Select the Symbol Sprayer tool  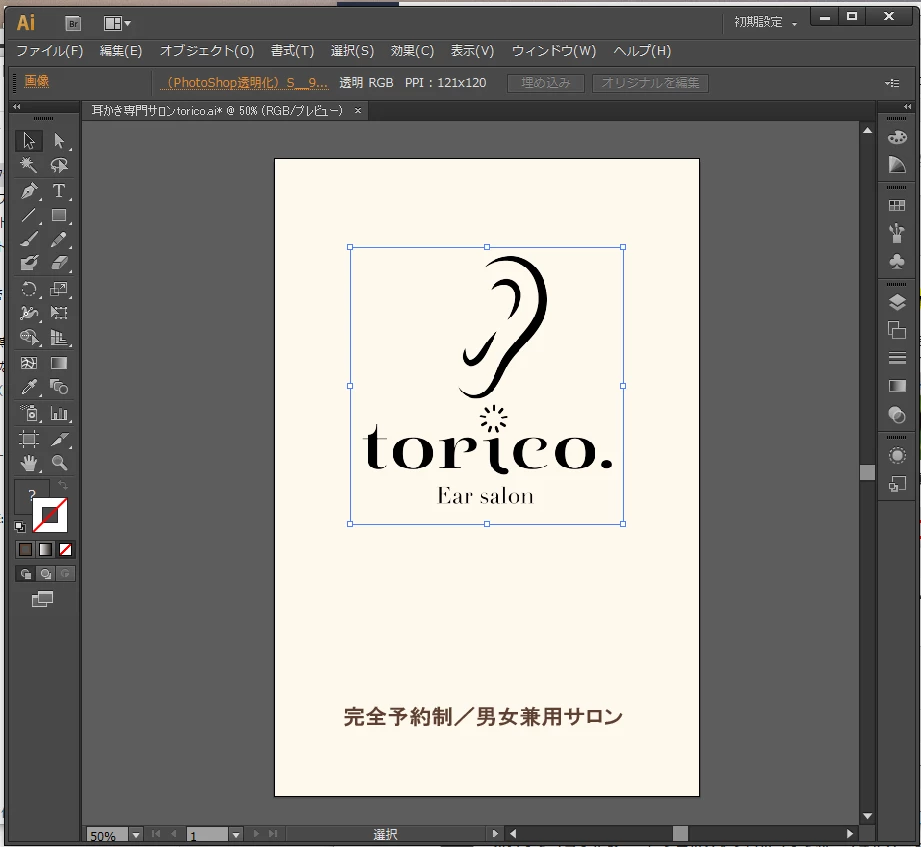pyautogui.click(x=29, y=414)
